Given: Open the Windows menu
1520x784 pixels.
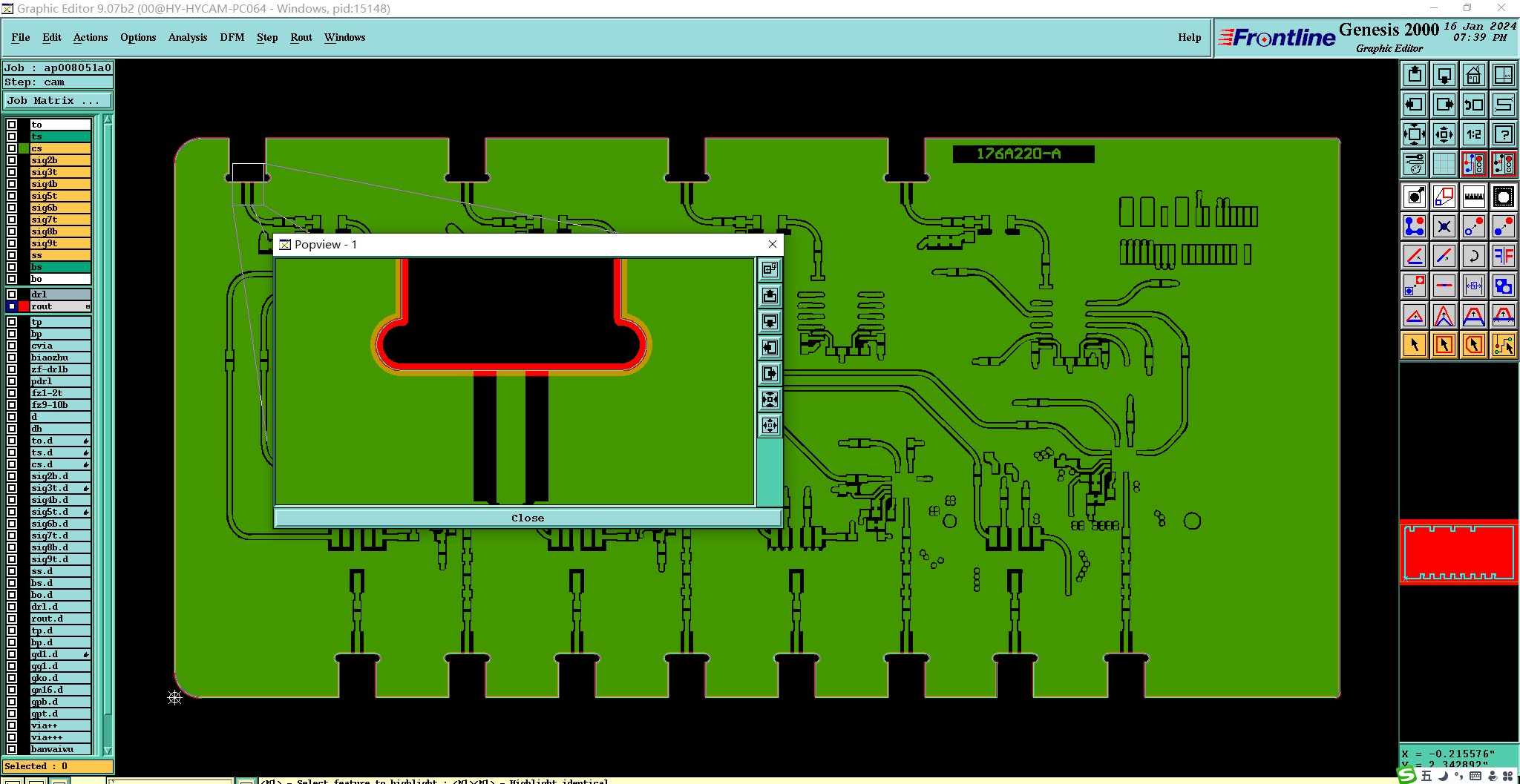Looking at the screenshot, I should (x=344, y=37).
